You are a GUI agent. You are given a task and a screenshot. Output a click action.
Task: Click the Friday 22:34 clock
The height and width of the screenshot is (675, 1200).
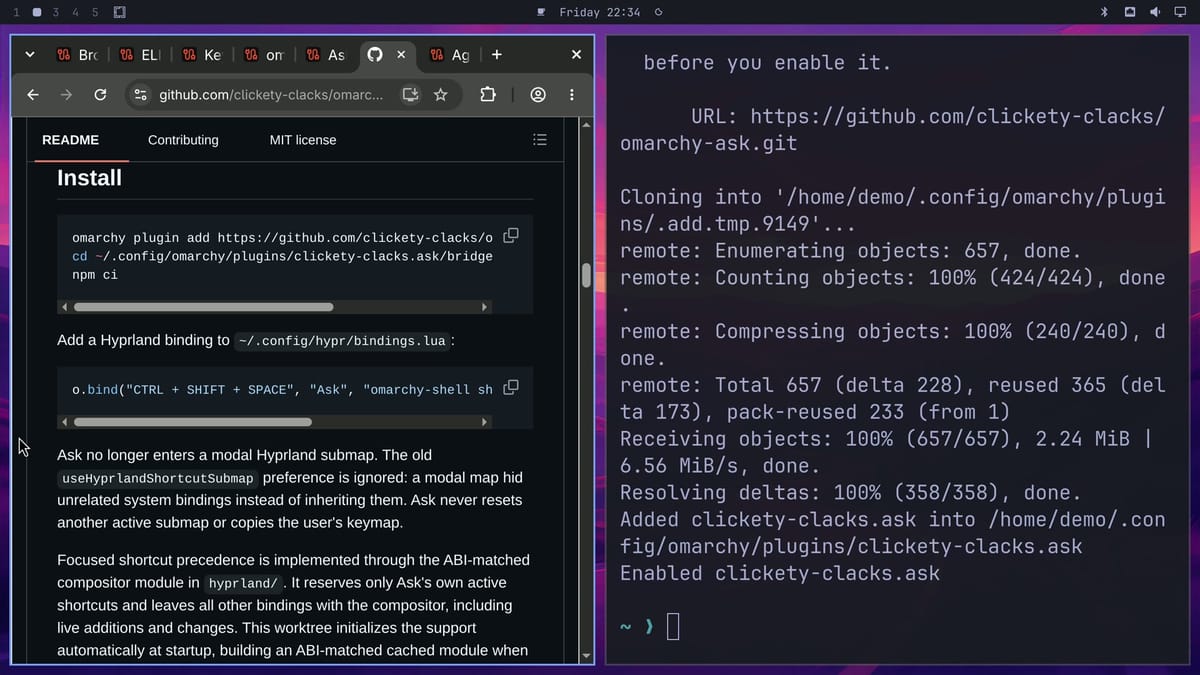coord(600,12)
